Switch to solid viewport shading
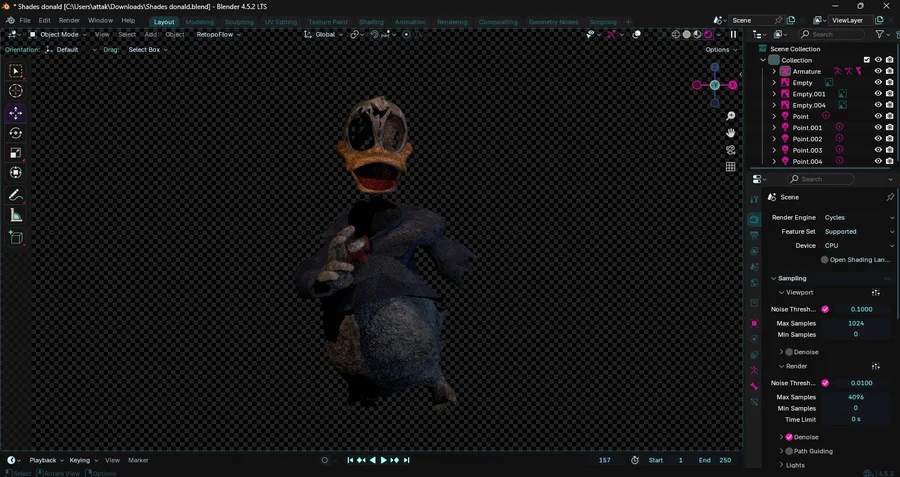The height and width of the screenshot is (477, 900). (686, 34)
